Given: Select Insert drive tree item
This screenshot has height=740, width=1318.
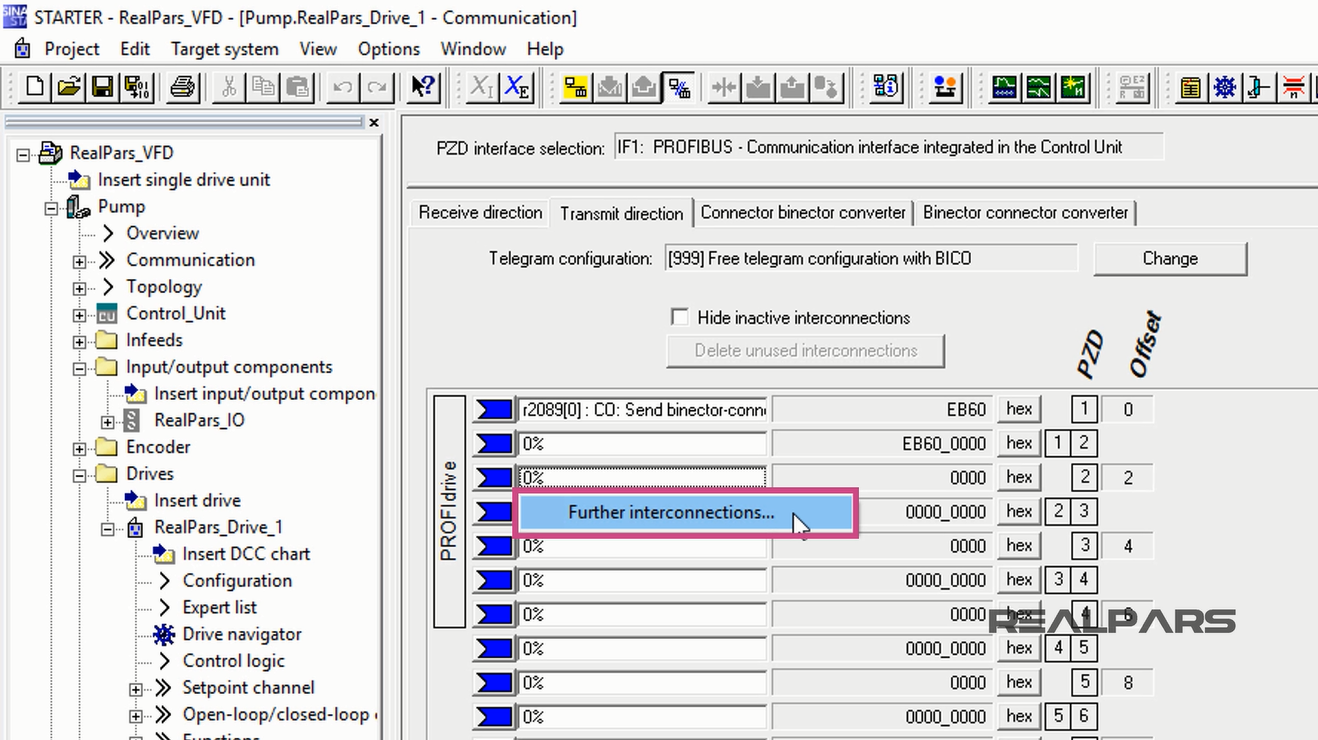Looking at the screenshot, I should (197, 501).
